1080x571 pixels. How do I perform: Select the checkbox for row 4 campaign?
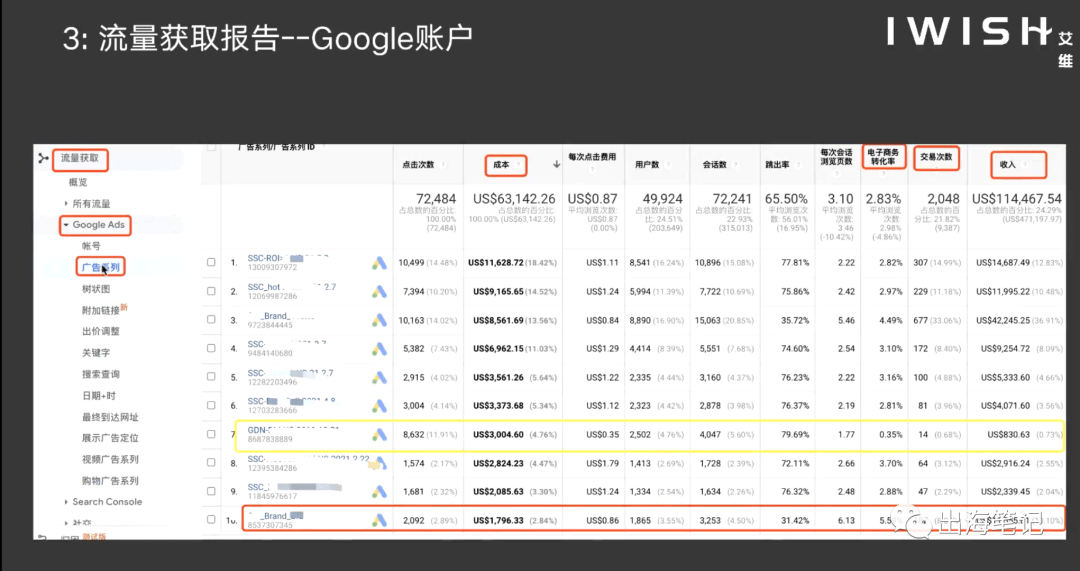[211, 349]
